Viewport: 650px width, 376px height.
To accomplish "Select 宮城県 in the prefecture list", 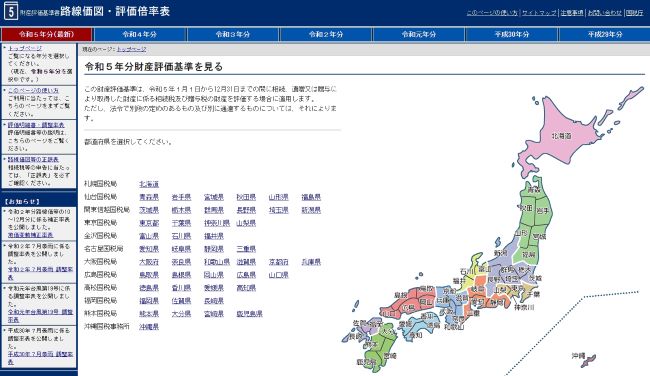I will pyautogui.click(x=214, y=197).
